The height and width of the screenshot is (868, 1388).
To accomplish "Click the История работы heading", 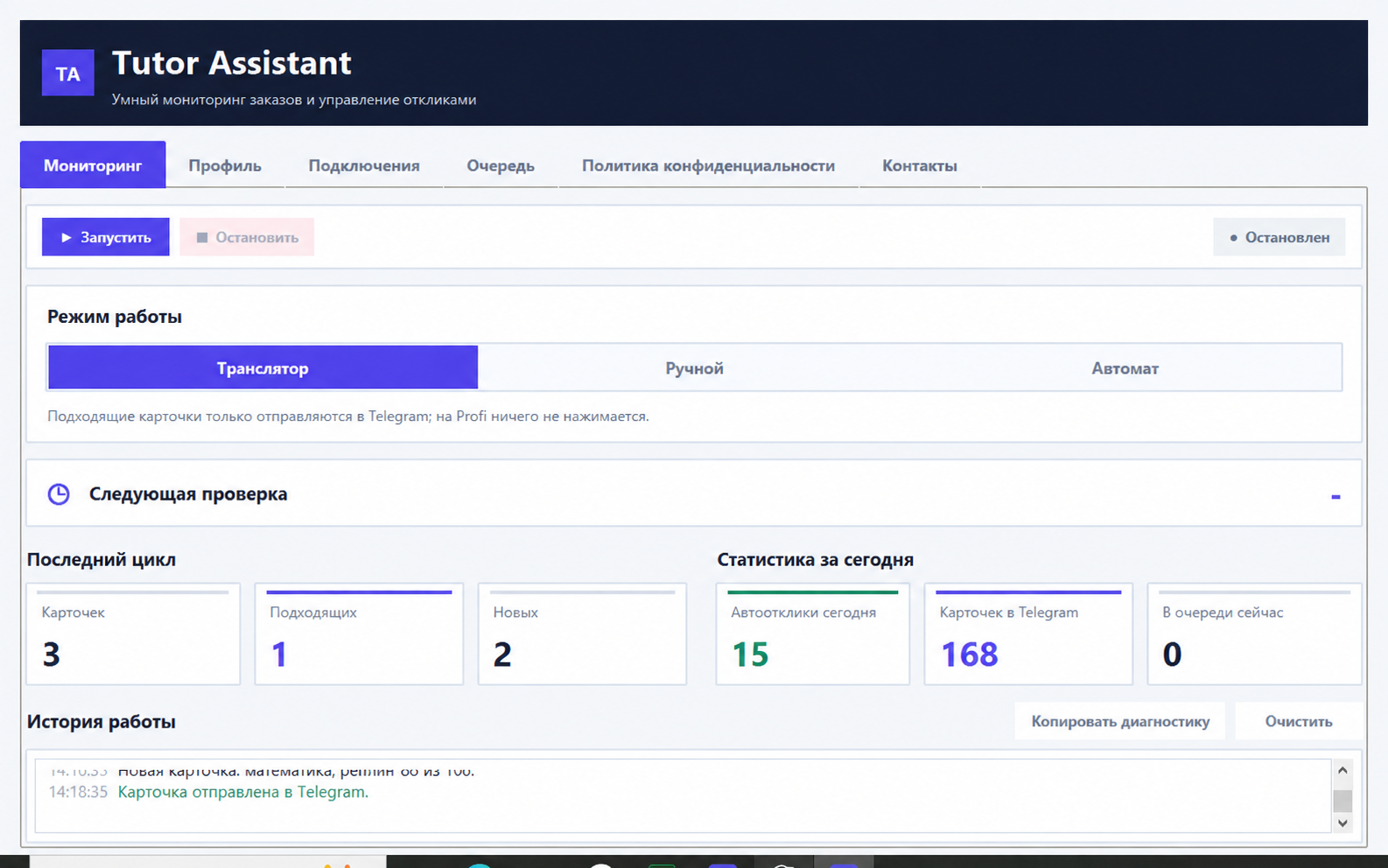I will 102,722.
